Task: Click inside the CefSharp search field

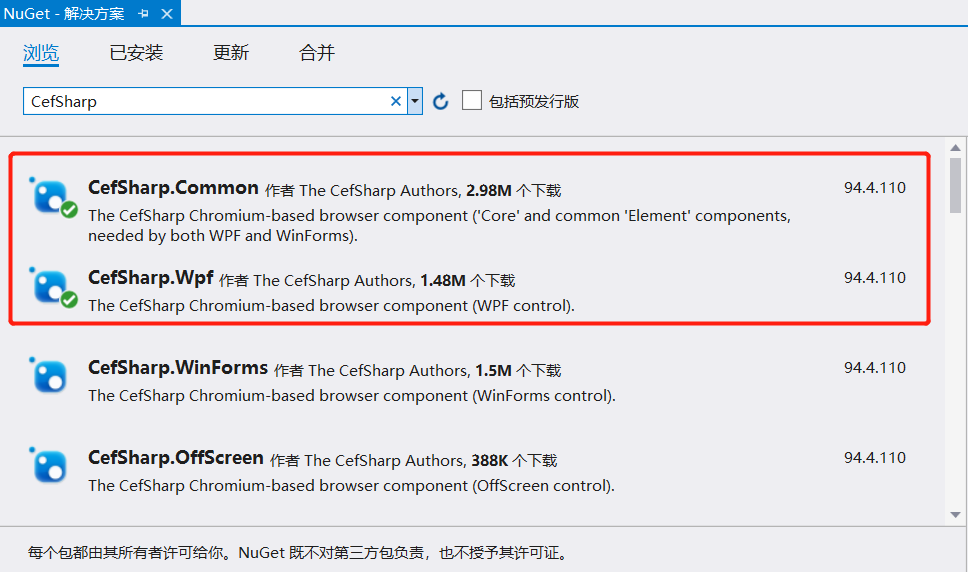Action: [207, 101]
